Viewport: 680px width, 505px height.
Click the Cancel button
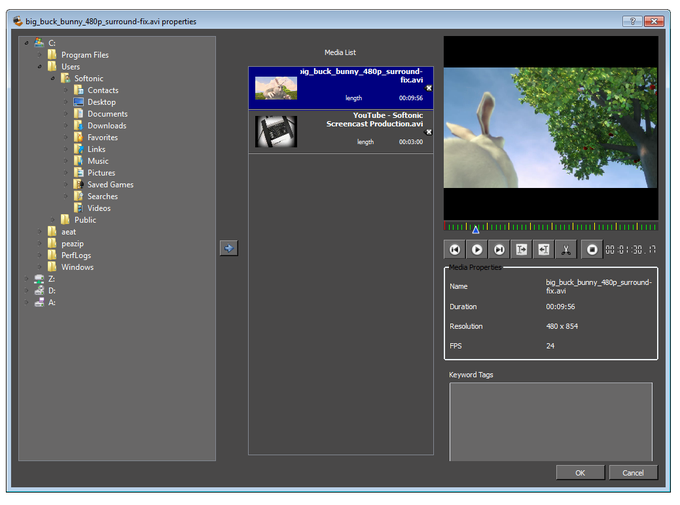(633, 472)
